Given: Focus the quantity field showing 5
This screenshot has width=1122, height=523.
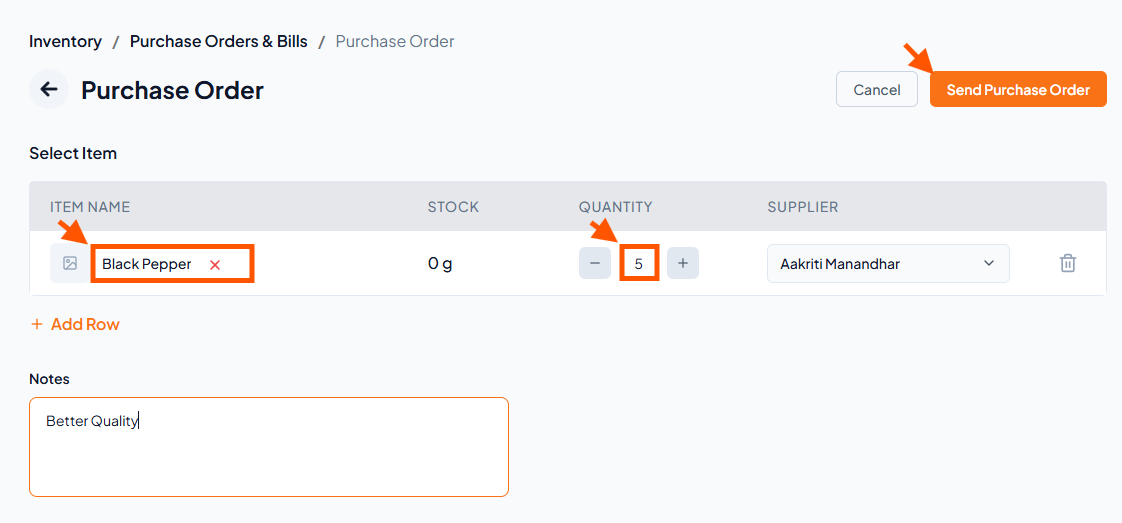Looking at the screenshot, I should [638, 264].
